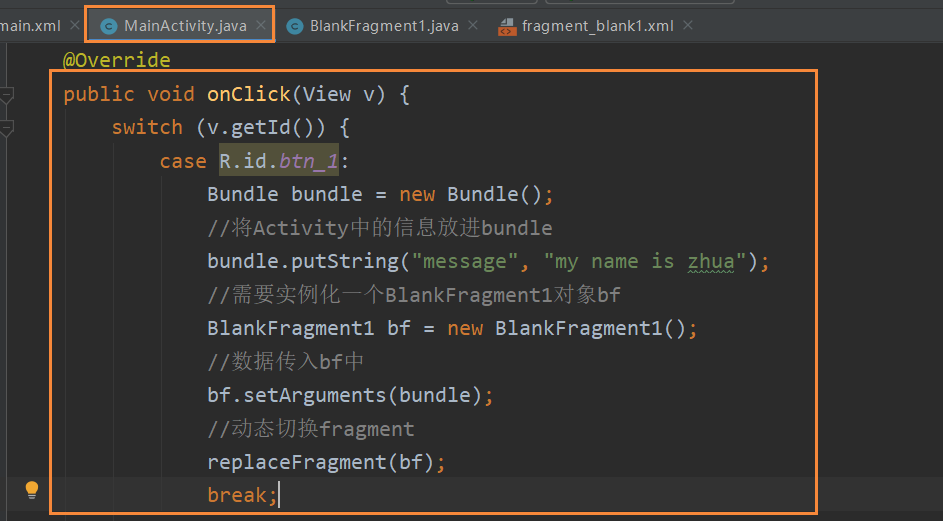Click the break keyword
This screenshot has height=521, width=943.
tap(237, 495)
